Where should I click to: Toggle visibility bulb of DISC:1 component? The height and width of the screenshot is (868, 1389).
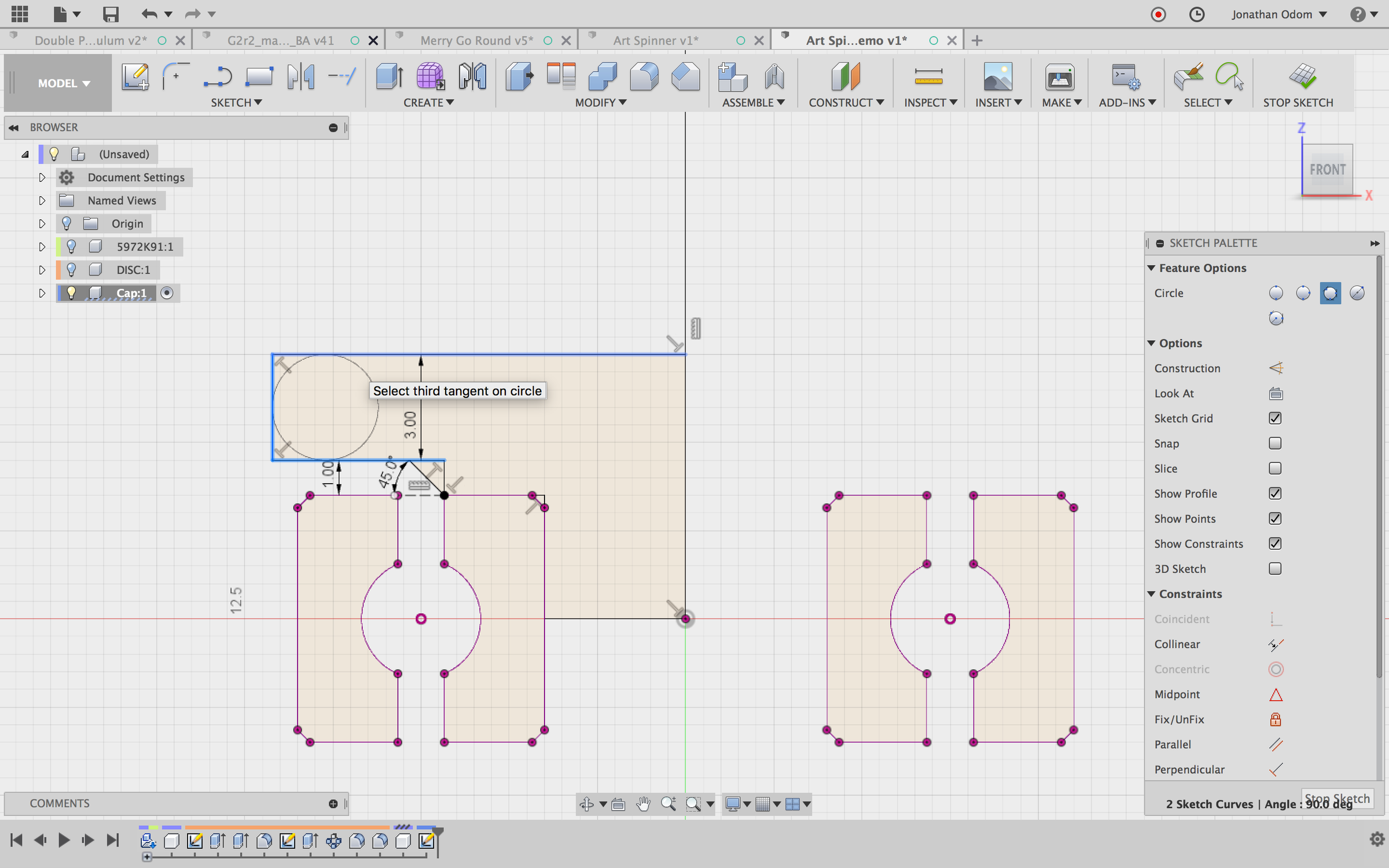pos(71,270)
